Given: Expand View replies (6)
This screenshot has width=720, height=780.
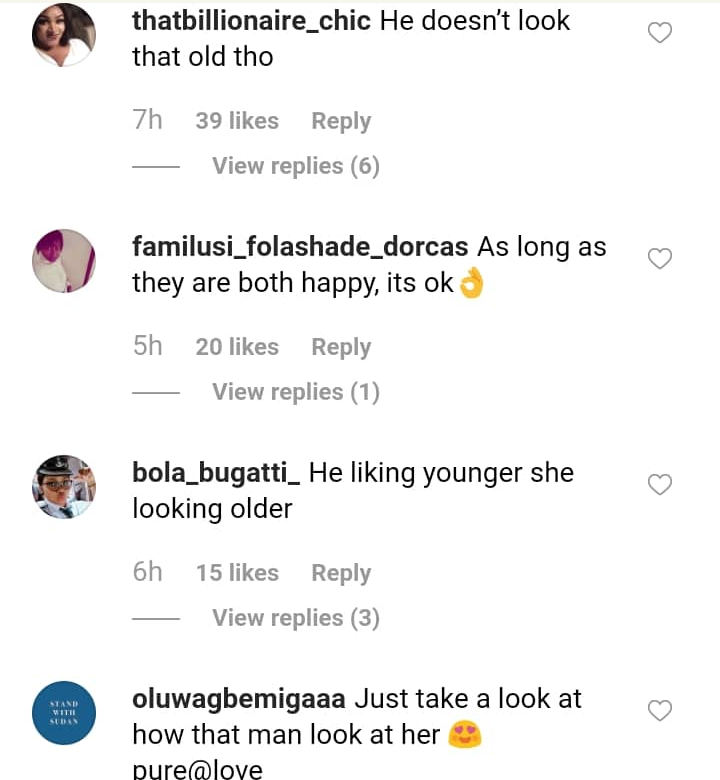Looking at the screenshot, I should coord(295,166).
